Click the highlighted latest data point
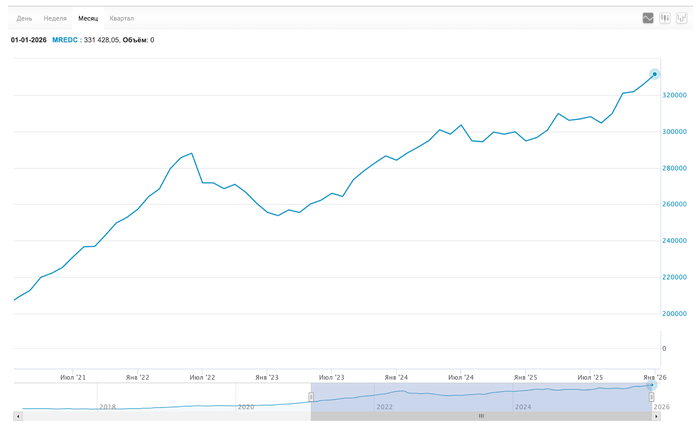 (654, 74)
